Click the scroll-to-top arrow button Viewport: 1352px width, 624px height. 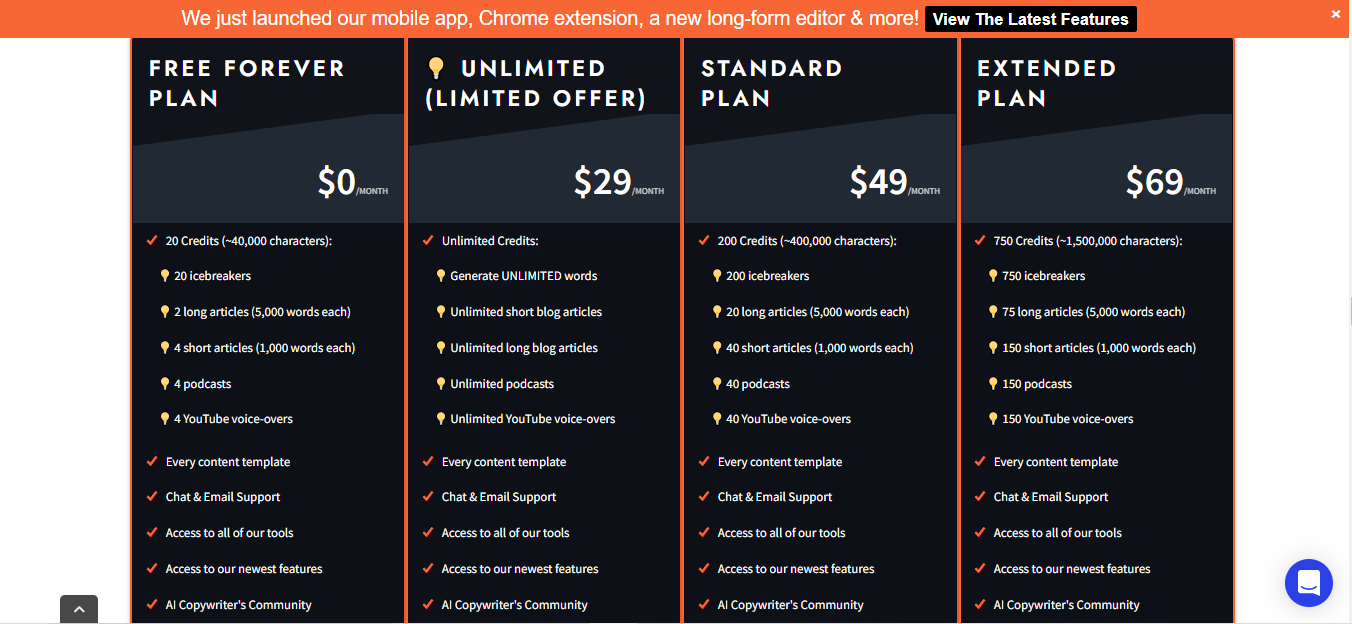tap(79, 609)
